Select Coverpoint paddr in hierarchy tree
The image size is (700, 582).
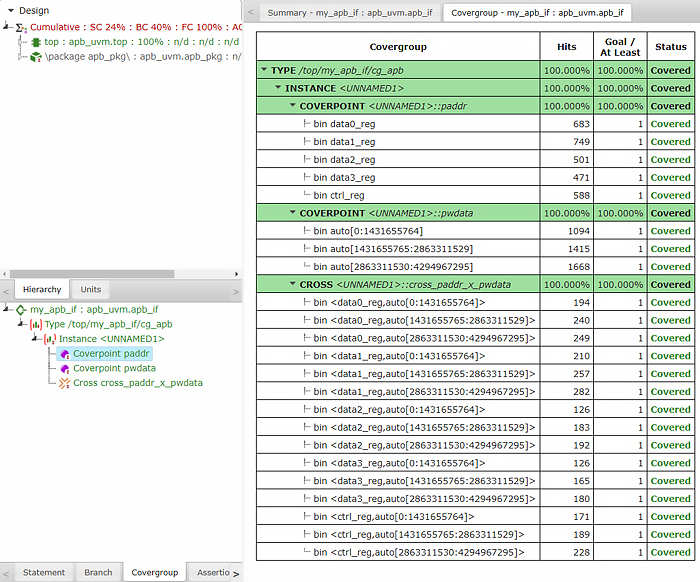(x=111, y=353)
